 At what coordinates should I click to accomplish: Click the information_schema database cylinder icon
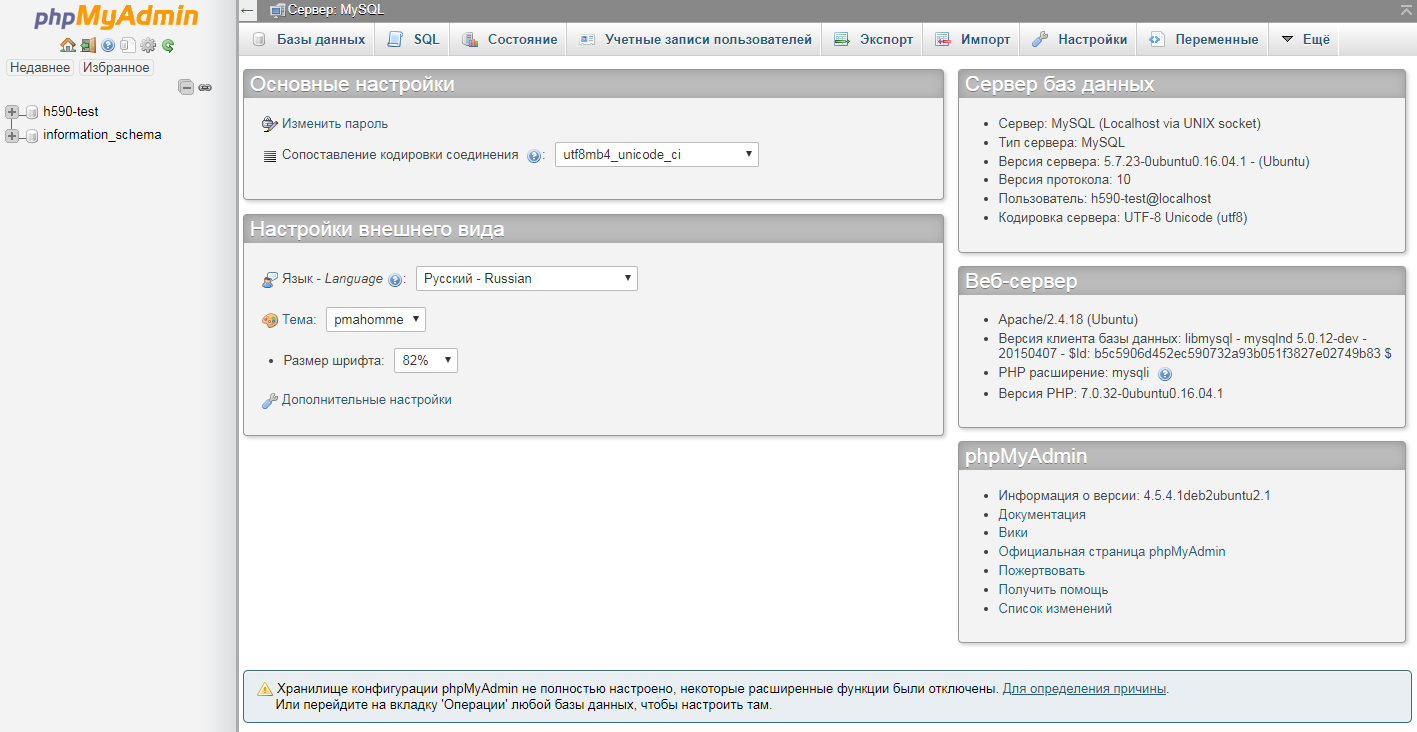[32, 135]
